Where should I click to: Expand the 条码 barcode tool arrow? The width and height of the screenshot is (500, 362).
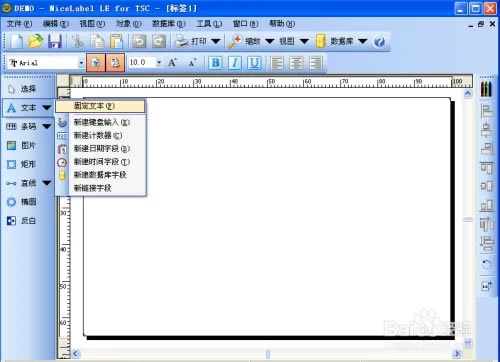(47, 127)
